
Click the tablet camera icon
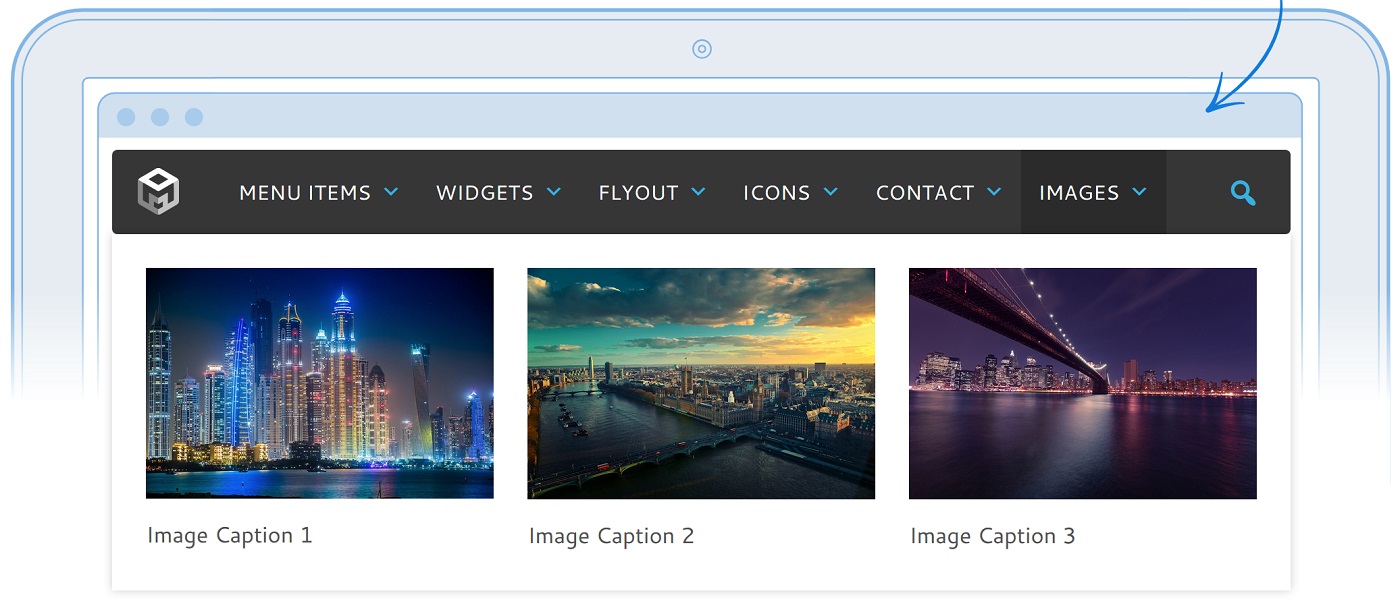[x=702, y=49]
